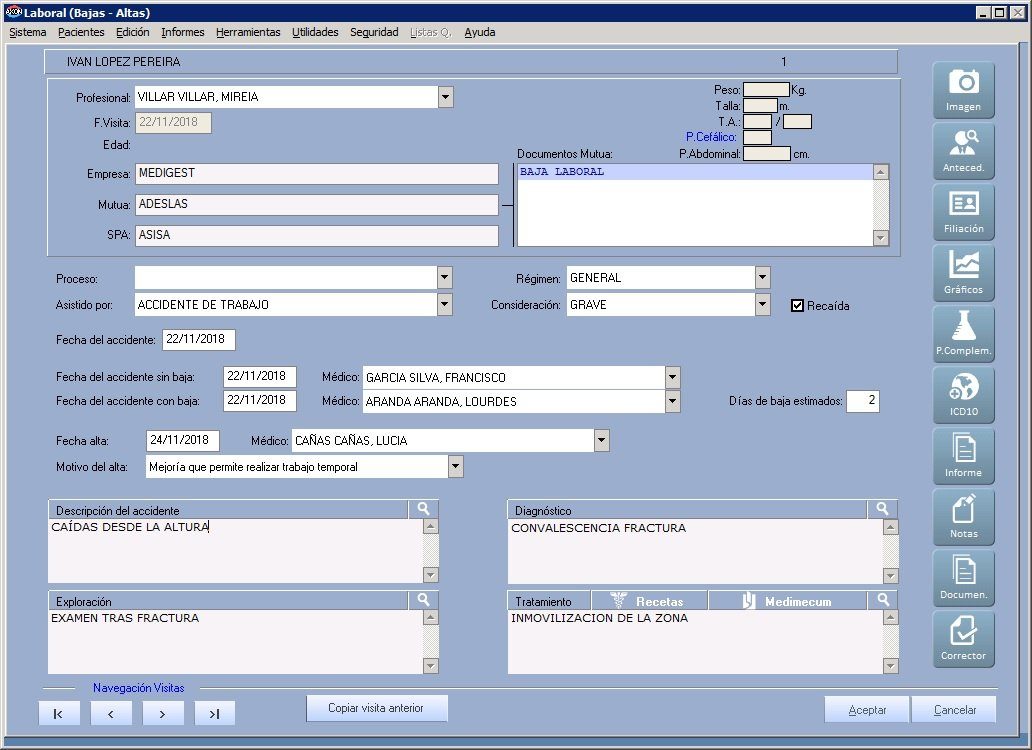Expand the Profesional dropdown
Viewport: 1032px width, 750px height.
[x=446, y=97]
